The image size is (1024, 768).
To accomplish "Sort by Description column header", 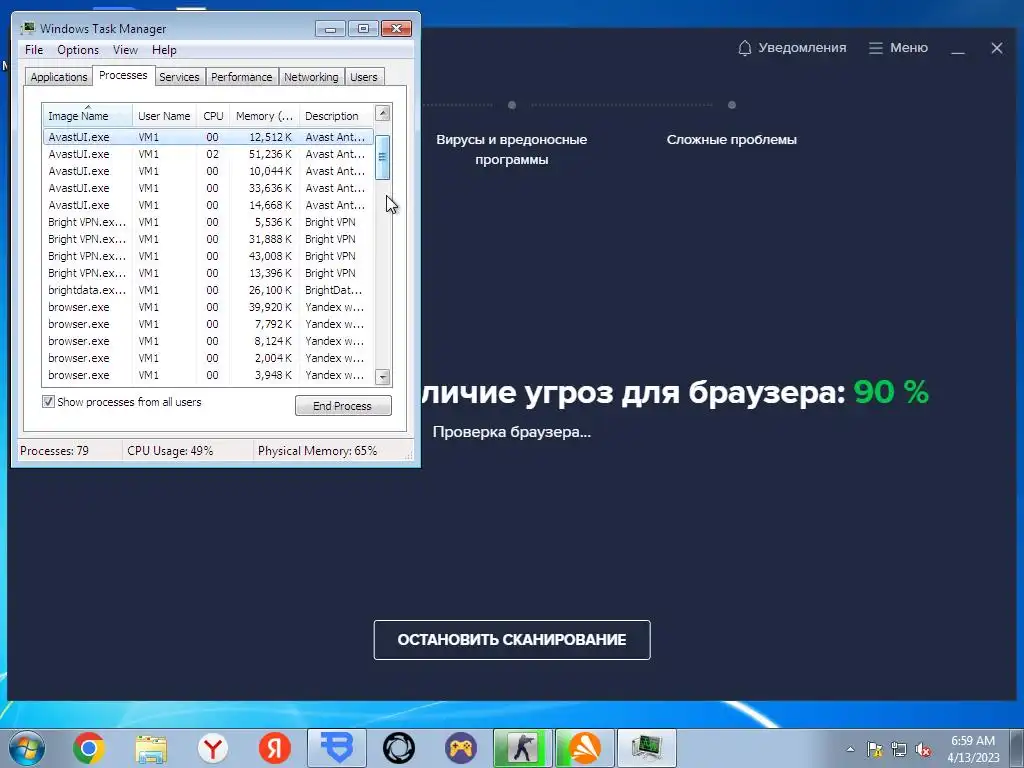I will (x=337, y=116).
